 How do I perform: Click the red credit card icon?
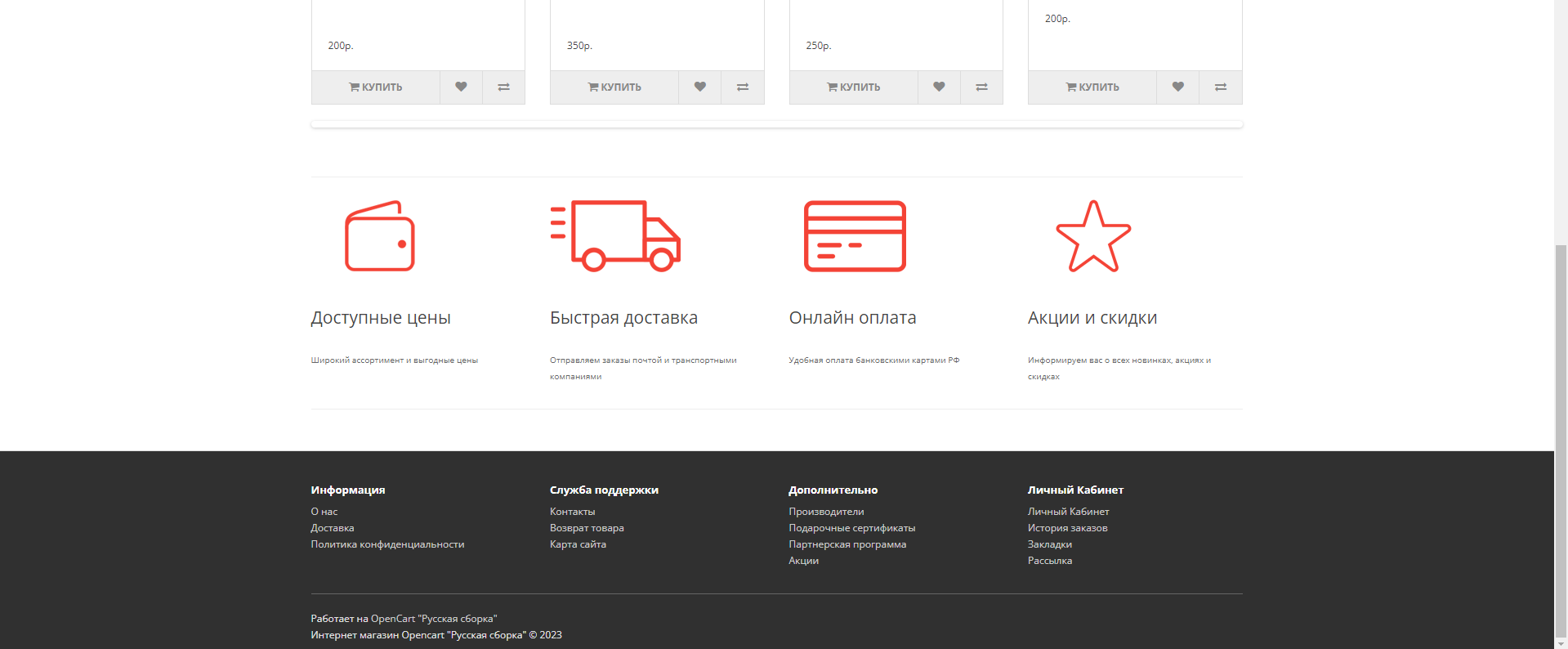(x=855, y=236)
